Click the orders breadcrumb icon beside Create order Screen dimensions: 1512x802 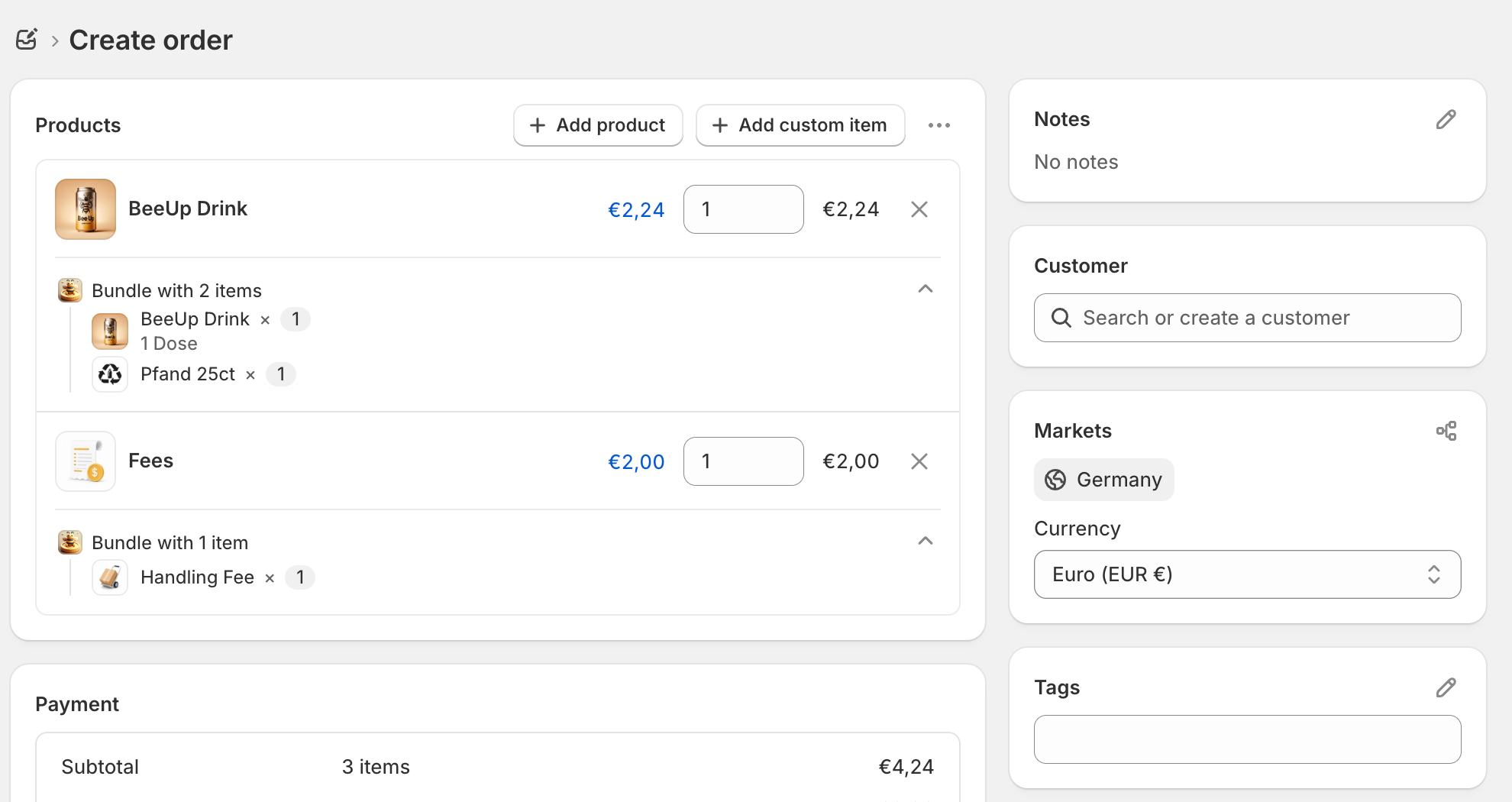27,40
